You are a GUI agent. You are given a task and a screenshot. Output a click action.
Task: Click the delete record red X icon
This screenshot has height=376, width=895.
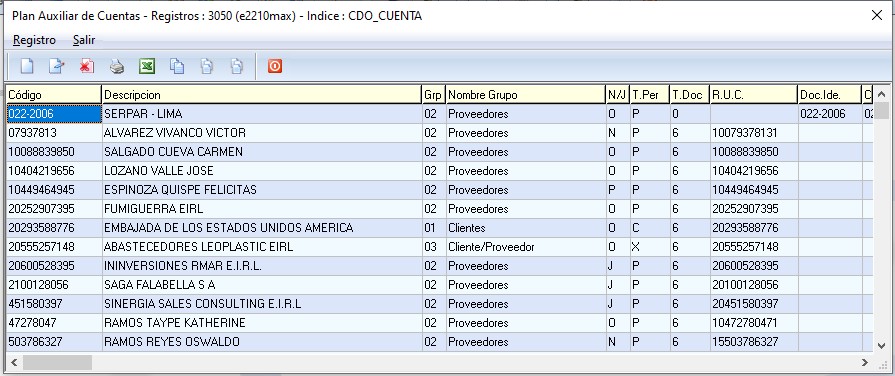(x=87, y=66)
